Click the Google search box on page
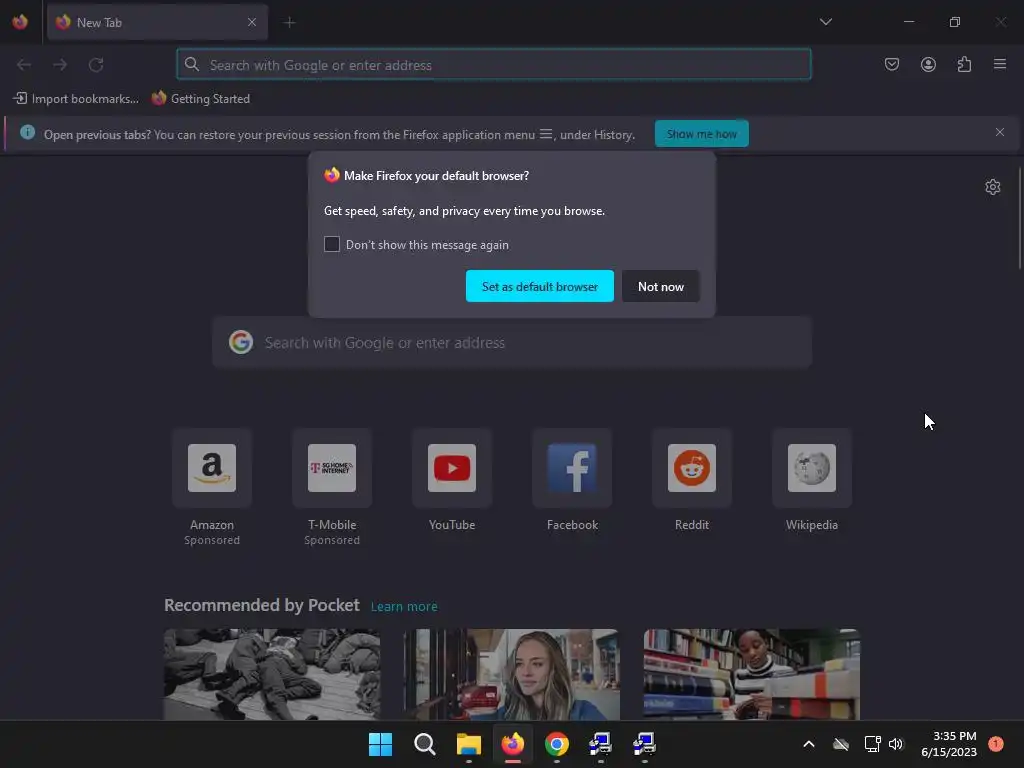Screen dimensions: 1024x768 pos(512,343)
